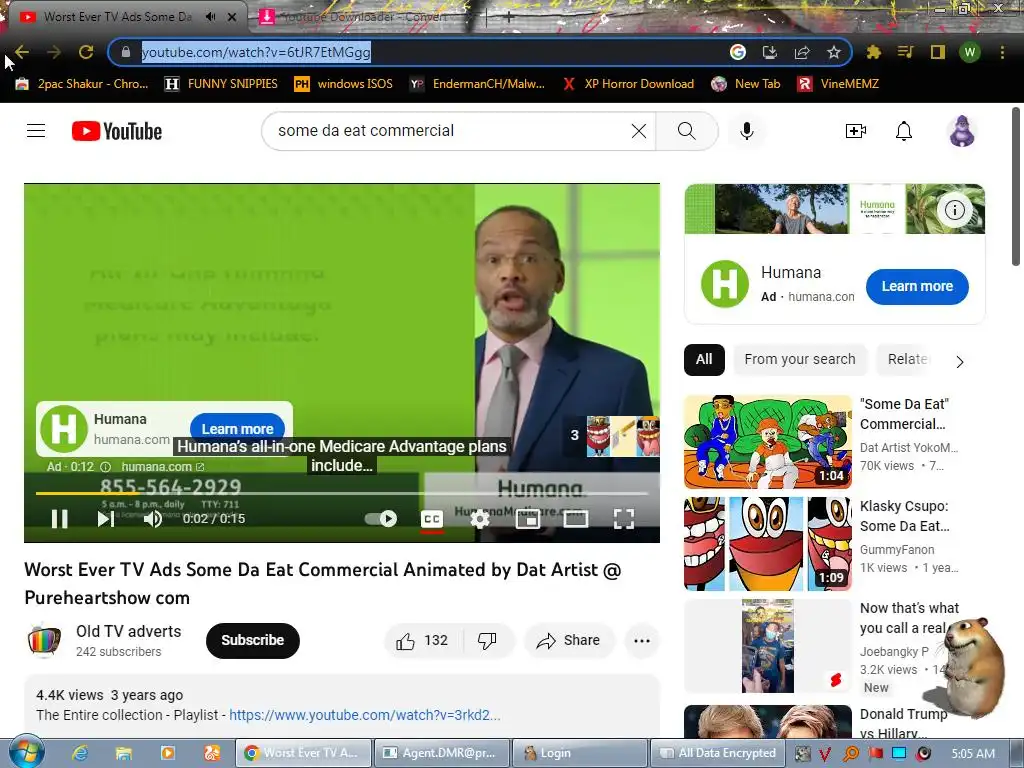Clear the search box with the X

point(639,131)
